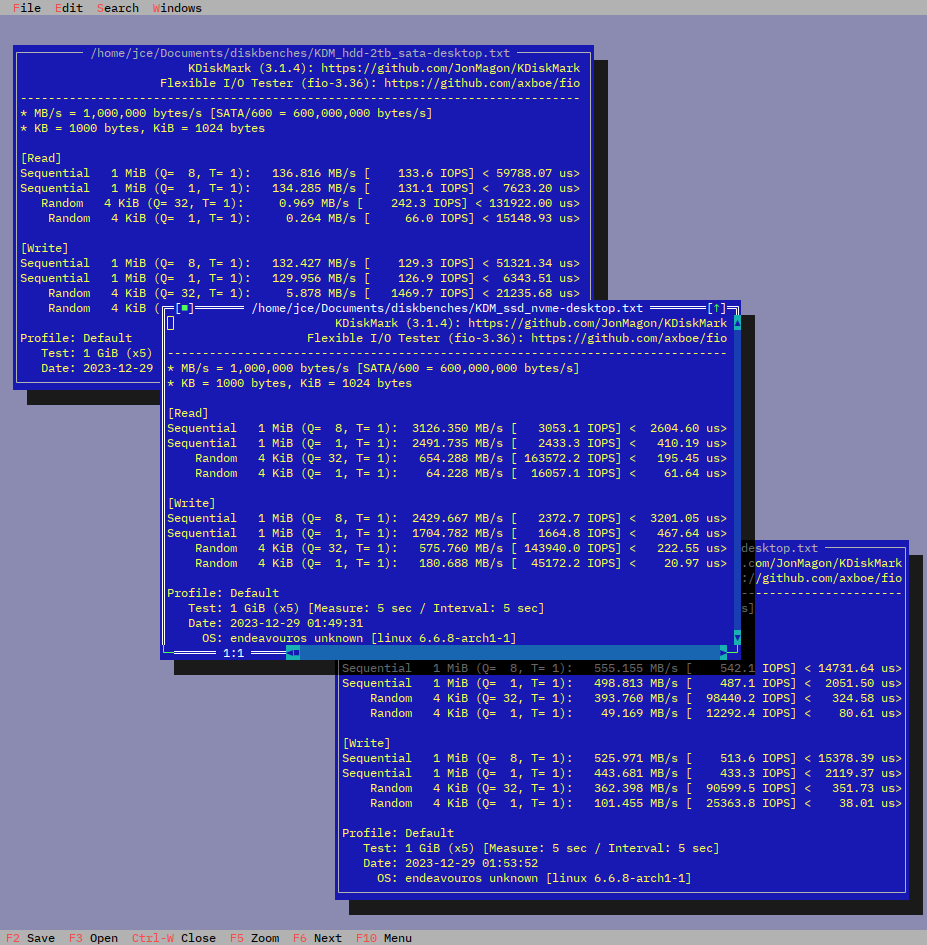The height and width of the screenshot is (945, 927).
Task: Click the 654.288 MB/s value in the nvme window
Action: pos(461,458)
